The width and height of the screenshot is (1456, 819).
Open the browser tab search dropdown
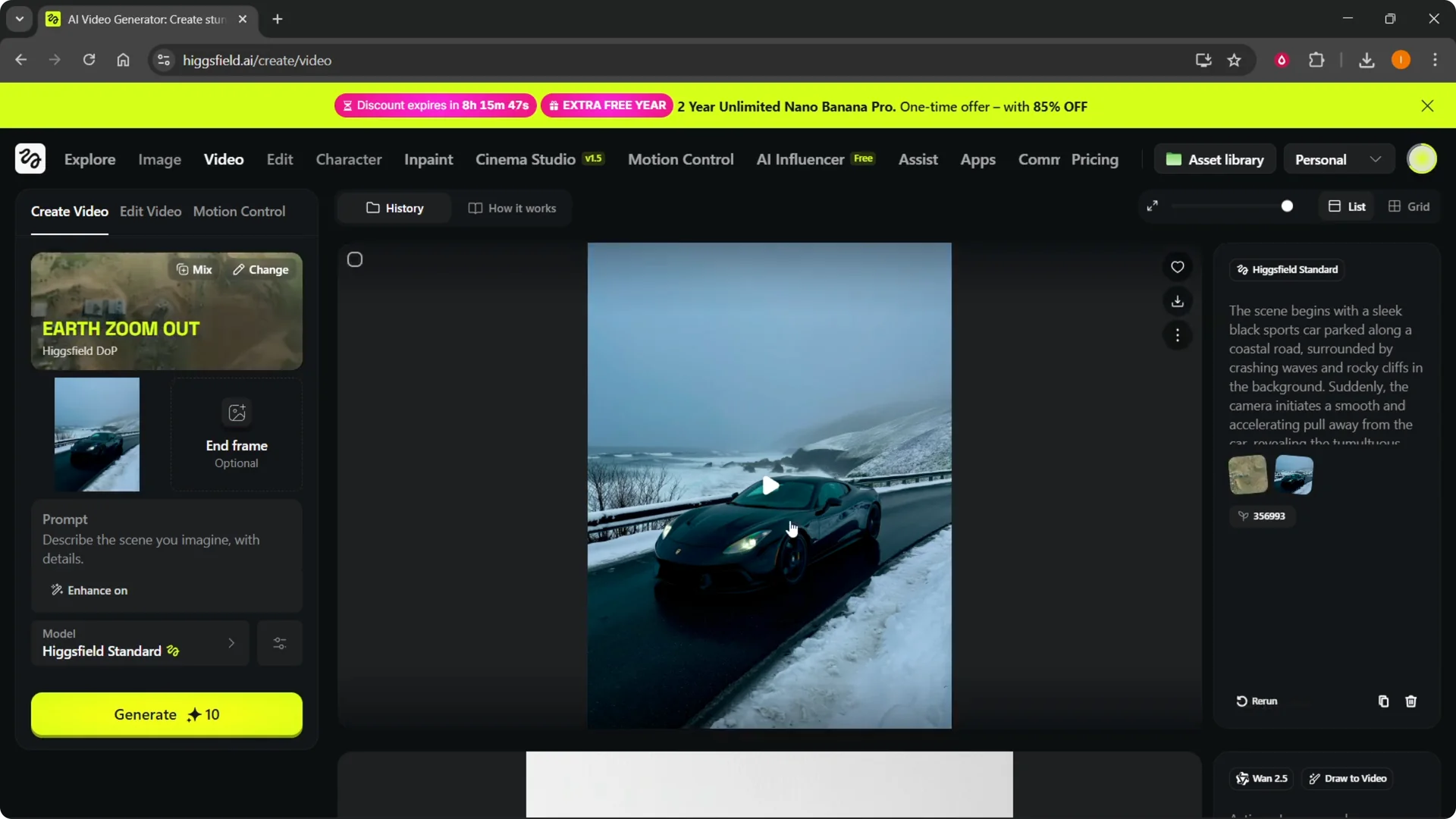coord(19,19)
